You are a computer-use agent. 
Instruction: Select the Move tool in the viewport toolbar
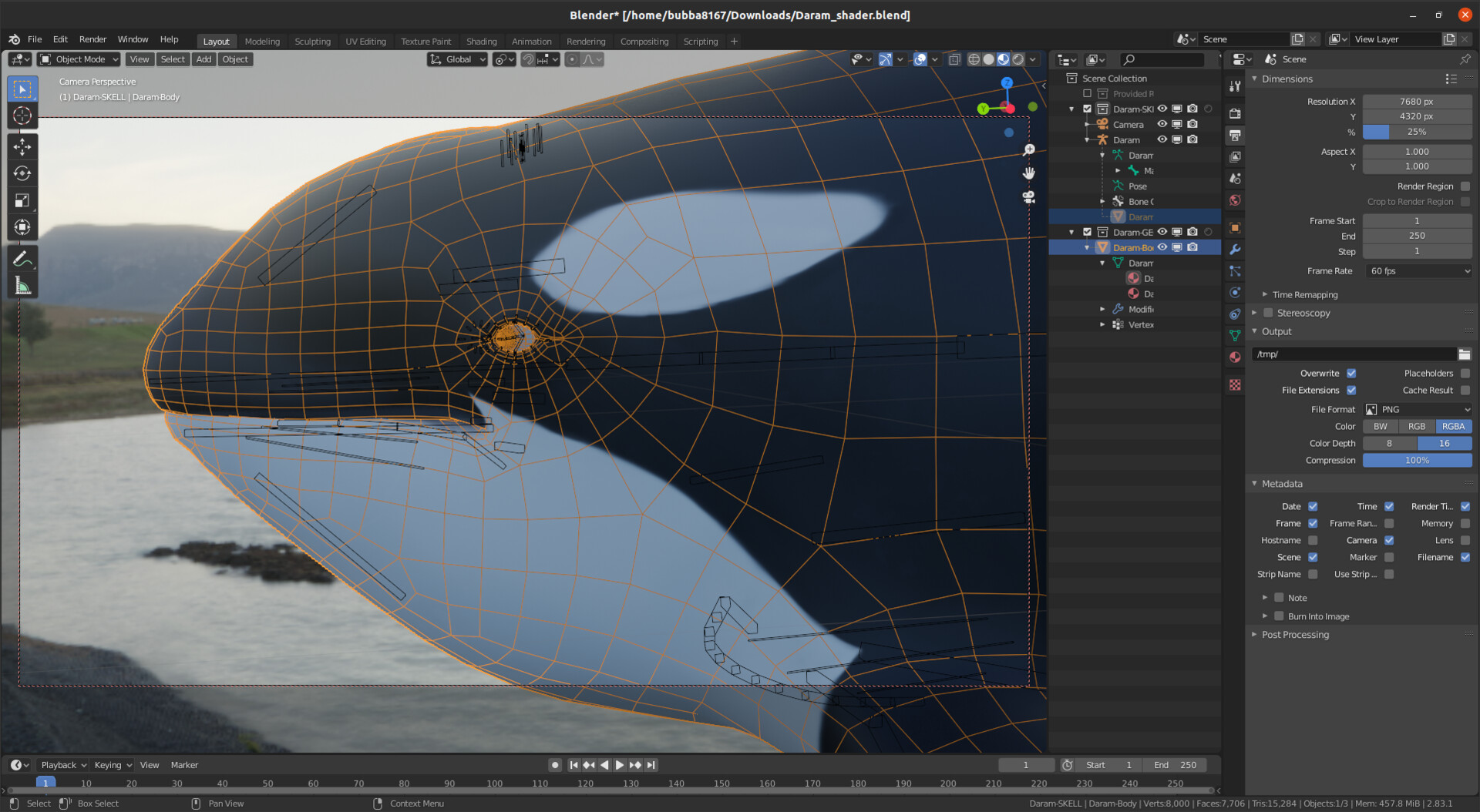pyautogui.click(x=22, y=146)
